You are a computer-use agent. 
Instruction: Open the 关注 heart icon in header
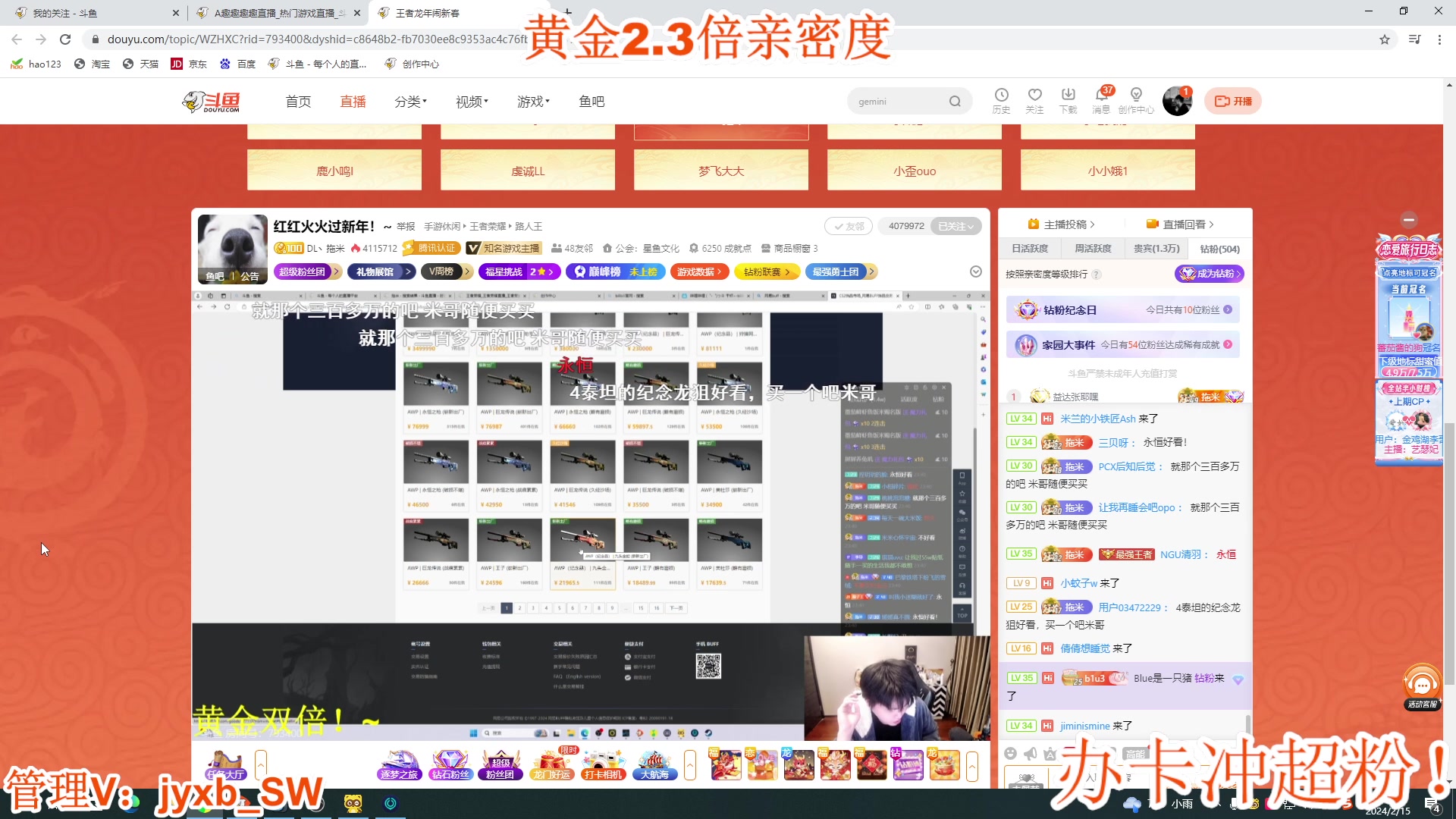click(1034, 100)
